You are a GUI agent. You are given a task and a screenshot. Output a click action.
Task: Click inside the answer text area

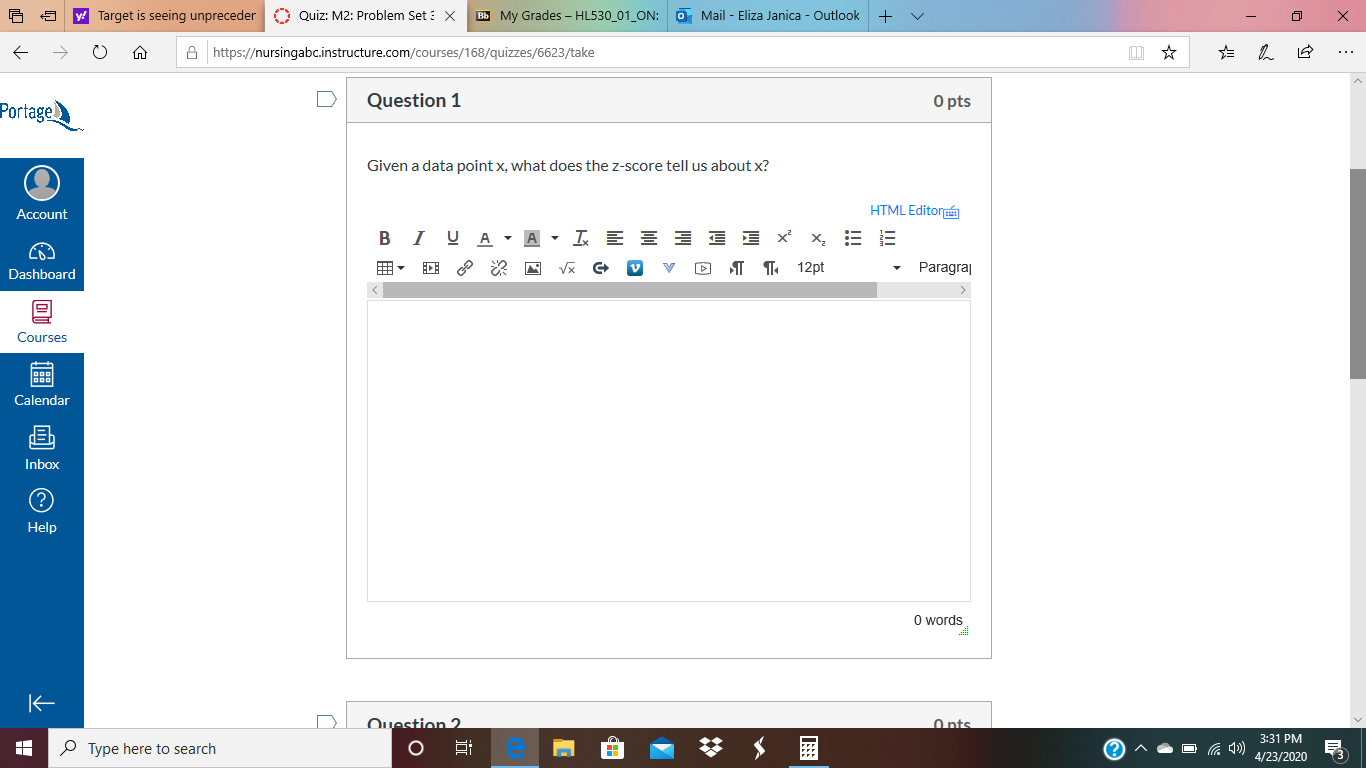pos(668,450)
